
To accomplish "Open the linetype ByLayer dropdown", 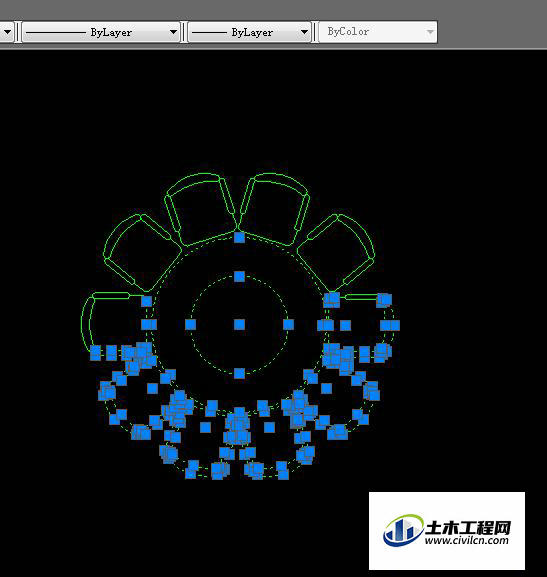I will [101, 32].
